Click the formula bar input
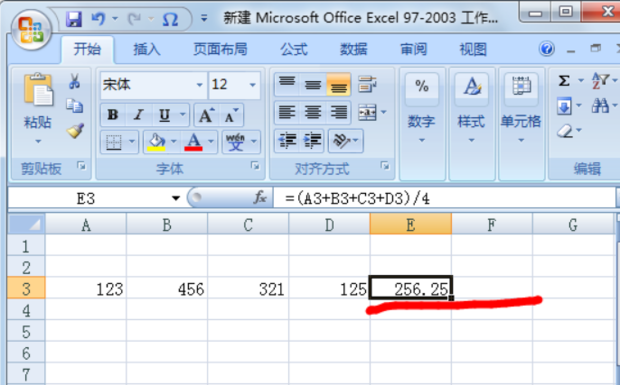Image resolution: width=620 pixels, height=385 pixels. coord(444,198)
